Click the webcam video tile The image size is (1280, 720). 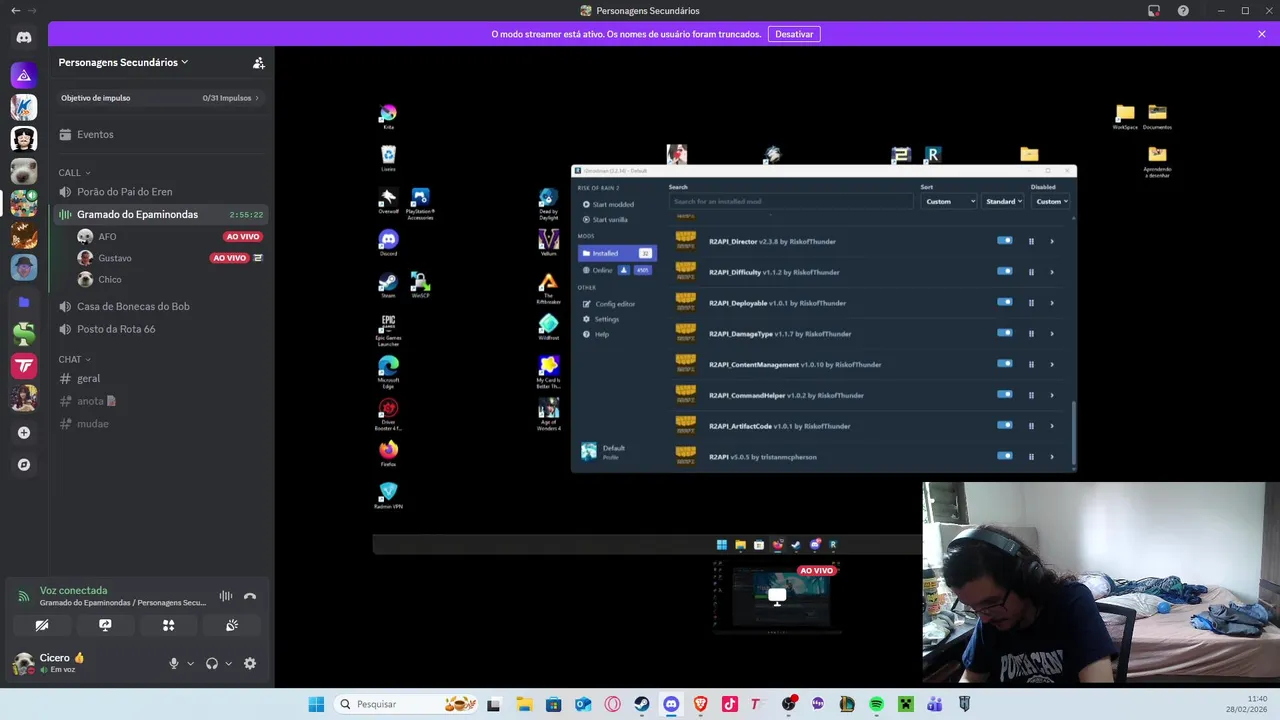coord(1101,582)
